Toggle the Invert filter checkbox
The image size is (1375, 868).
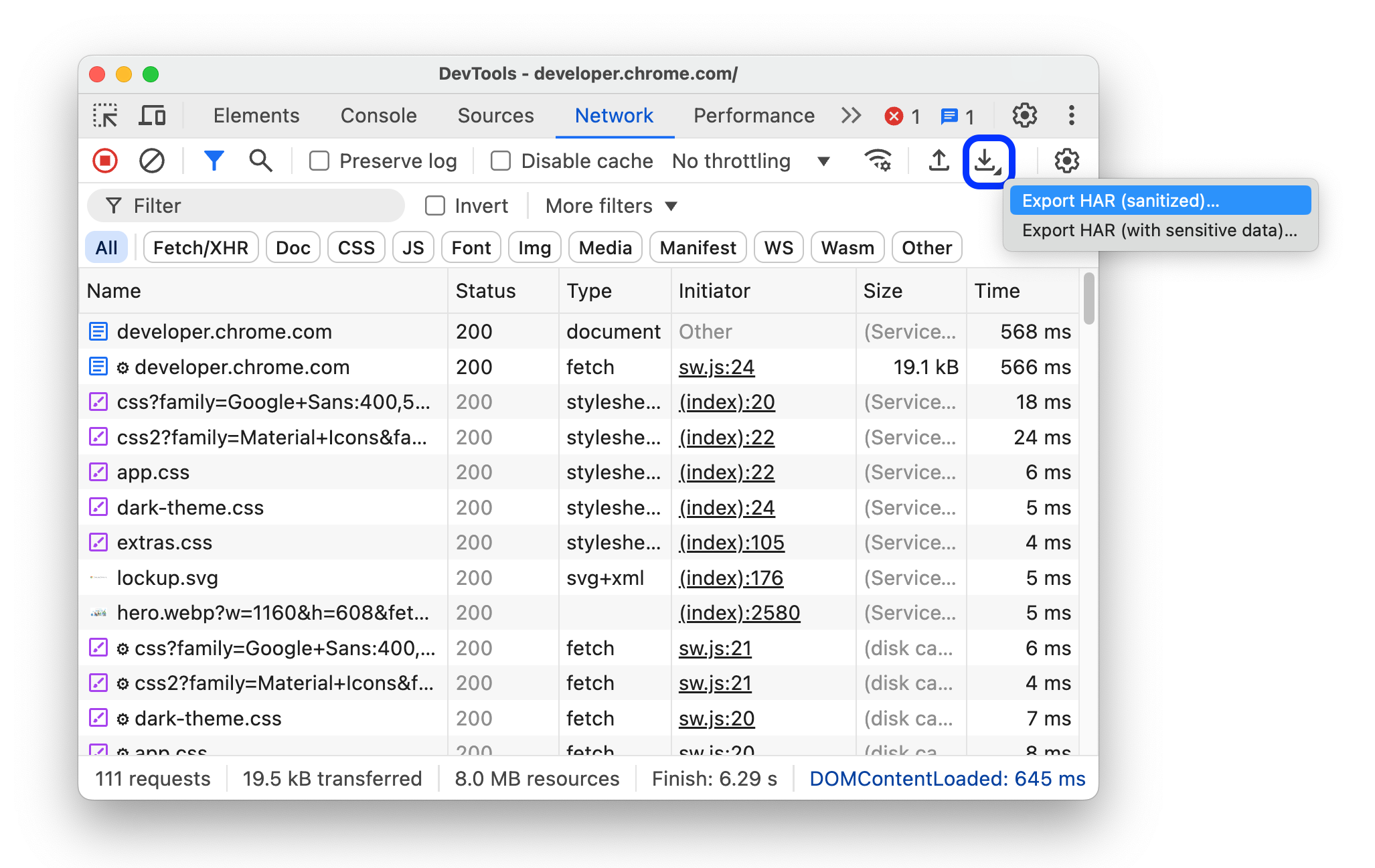(x=434, y=205)
